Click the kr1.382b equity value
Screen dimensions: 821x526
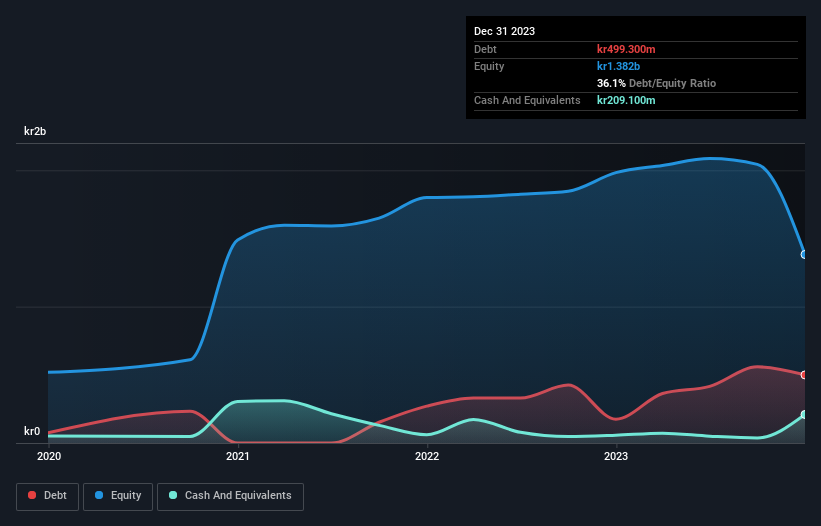(x=618, y=66)
